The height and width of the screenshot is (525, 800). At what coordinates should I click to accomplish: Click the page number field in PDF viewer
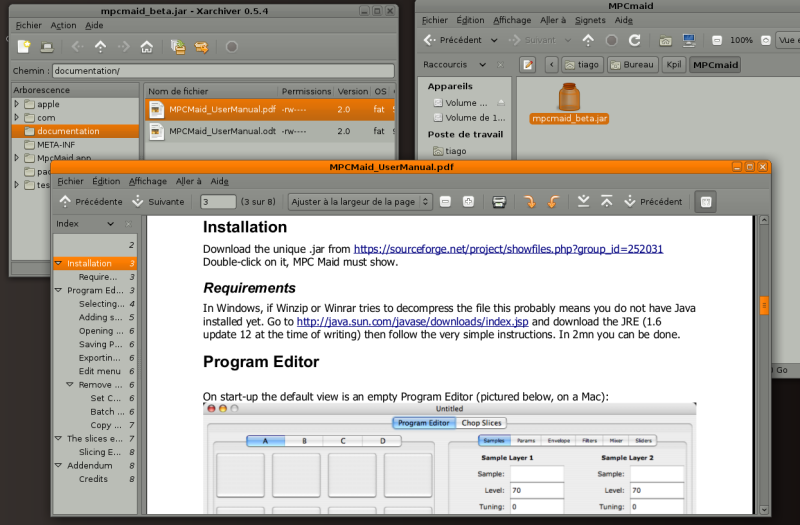pyautogui.click(x=218, y=202)
